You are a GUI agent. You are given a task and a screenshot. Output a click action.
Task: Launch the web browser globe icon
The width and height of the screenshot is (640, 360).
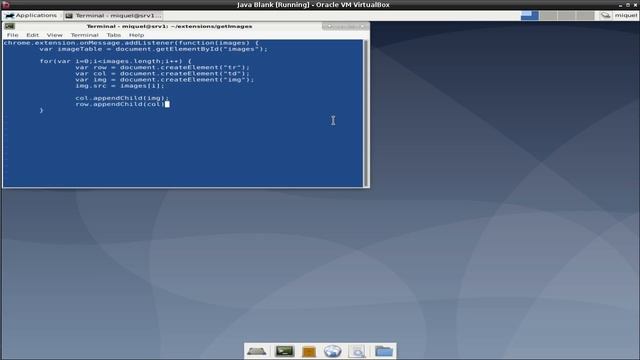333,351
